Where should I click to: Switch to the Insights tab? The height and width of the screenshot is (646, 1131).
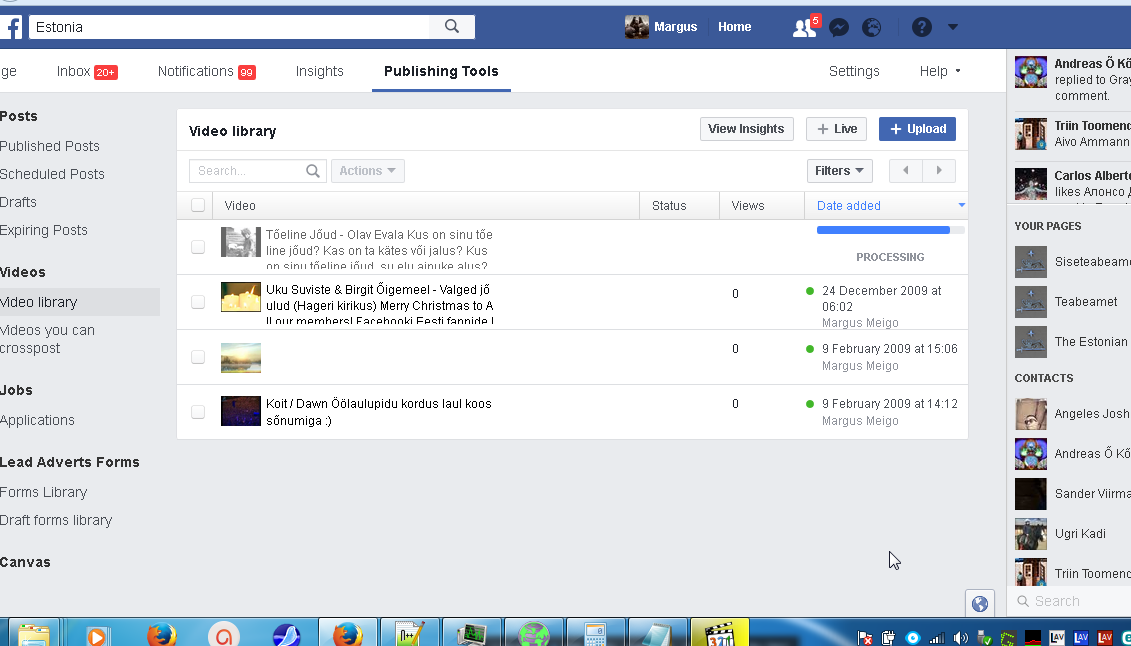pos(319,71)
